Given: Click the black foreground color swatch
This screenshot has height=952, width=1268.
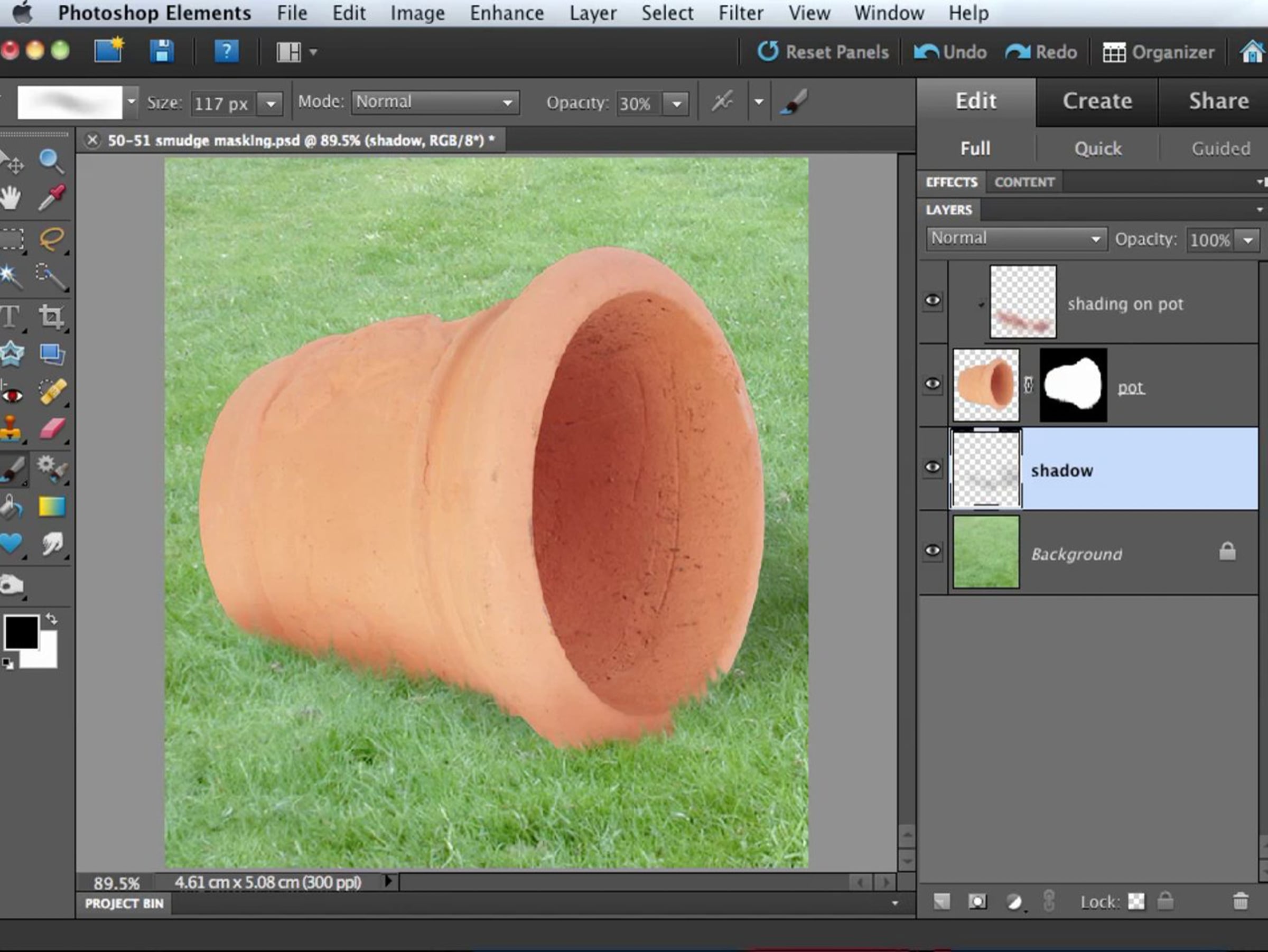Looking at the screenshot, I should pos(21,632).
